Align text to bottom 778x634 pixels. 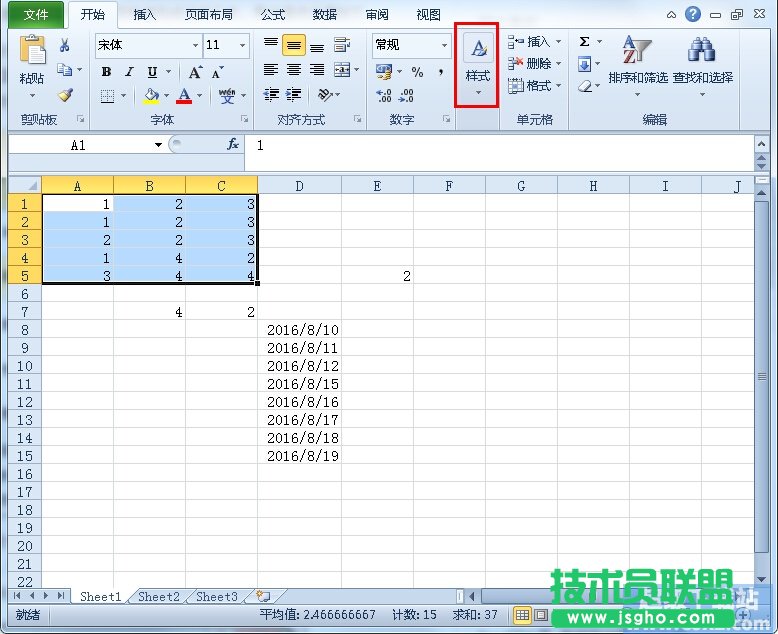(317, 46)
